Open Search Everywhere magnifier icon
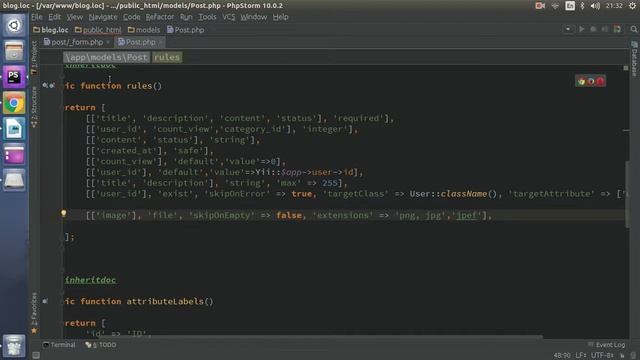The width and height of the screenshot is (640, 360). [633, 29]
